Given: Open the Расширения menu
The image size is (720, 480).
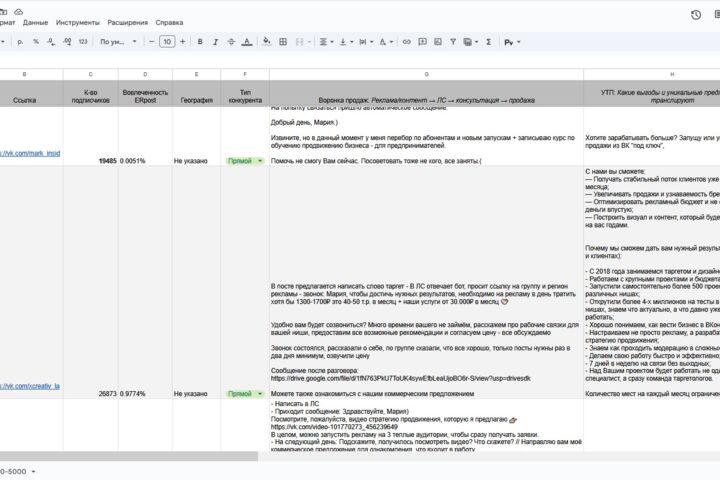Looking at the screenshot, I should pyautogui.click(x=128, y=23).
